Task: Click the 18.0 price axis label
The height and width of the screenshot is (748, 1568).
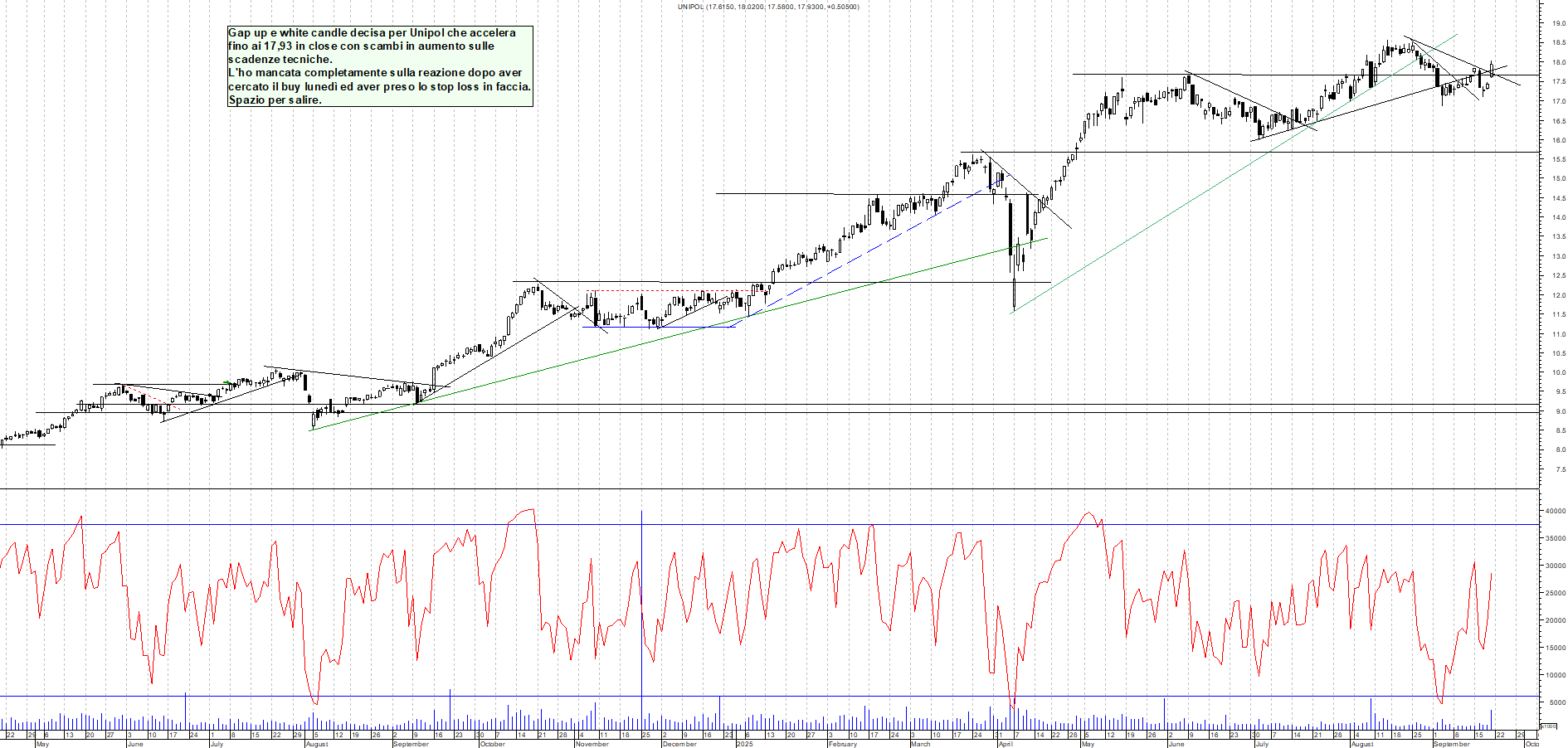Action: pos(1558,63)
